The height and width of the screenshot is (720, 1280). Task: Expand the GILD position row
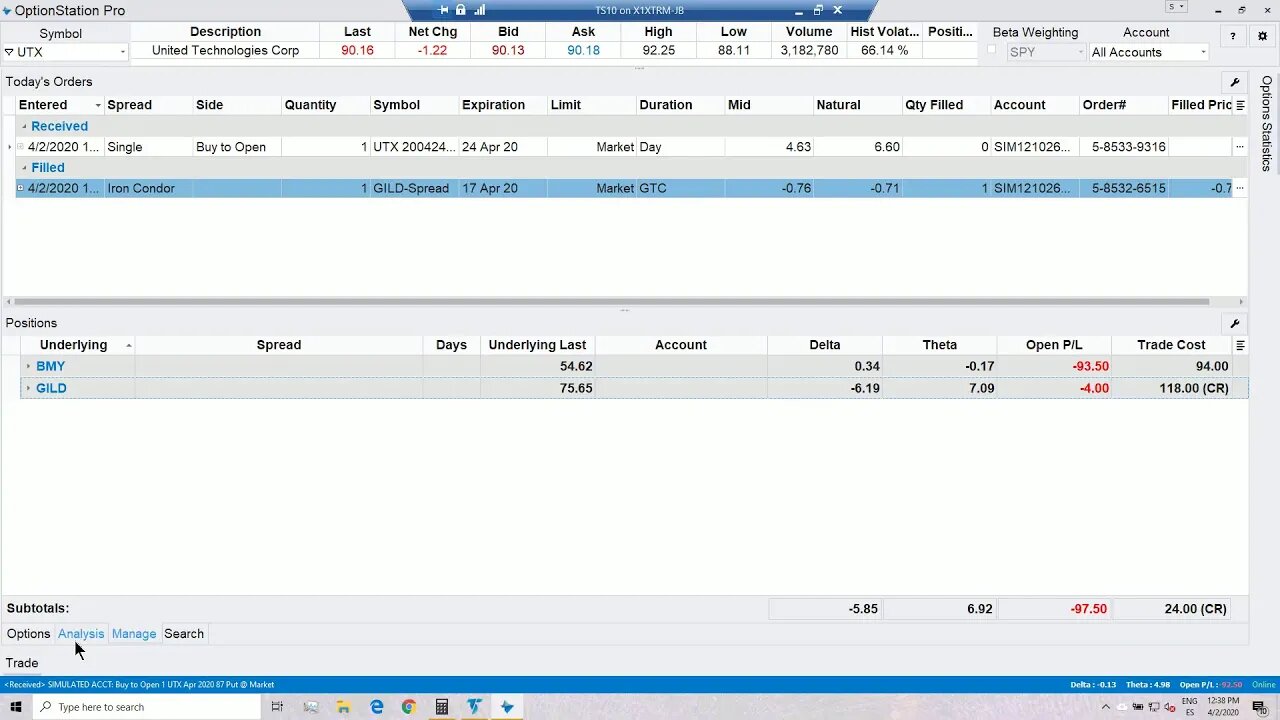[x=28, y=388]
